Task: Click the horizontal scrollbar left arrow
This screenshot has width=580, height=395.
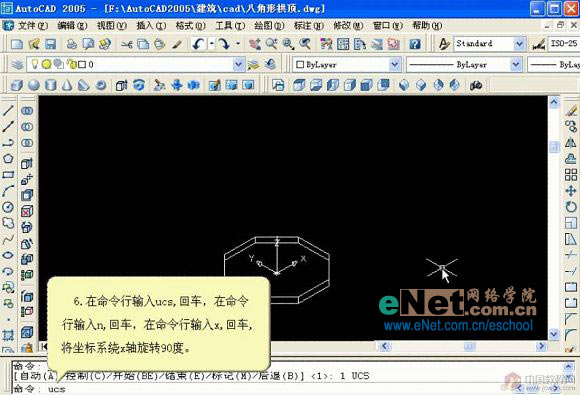Action: click(385, 346)
